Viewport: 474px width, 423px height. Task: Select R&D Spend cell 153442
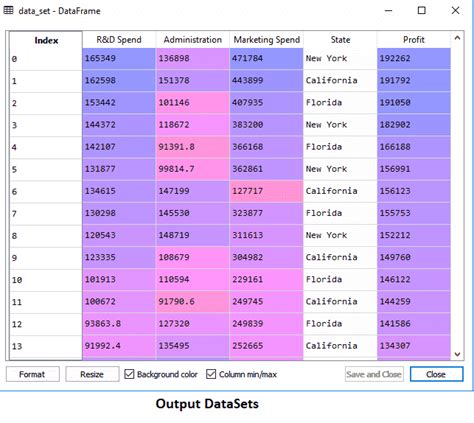tap(119, 103)
